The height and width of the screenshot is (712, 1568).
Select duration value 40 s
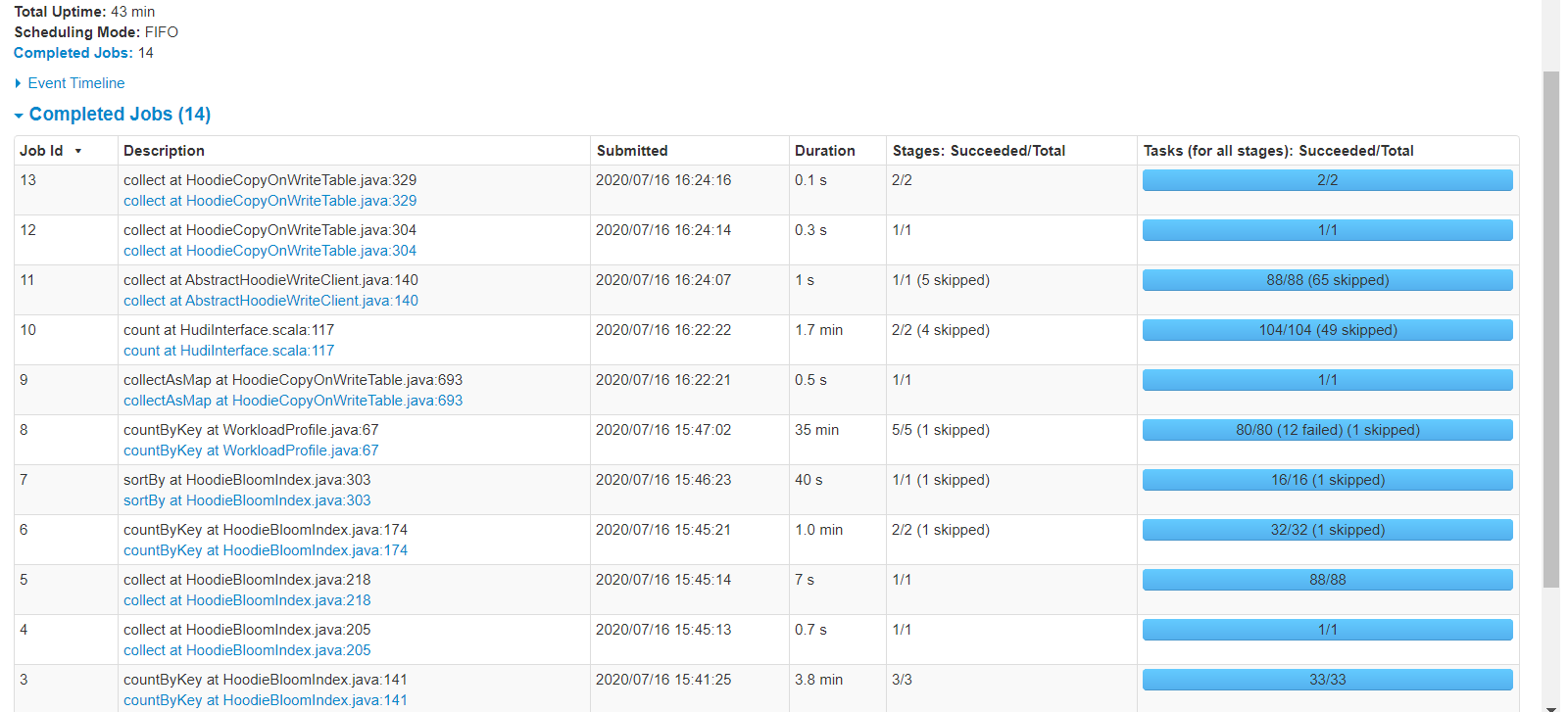click(x=808, y=480)
